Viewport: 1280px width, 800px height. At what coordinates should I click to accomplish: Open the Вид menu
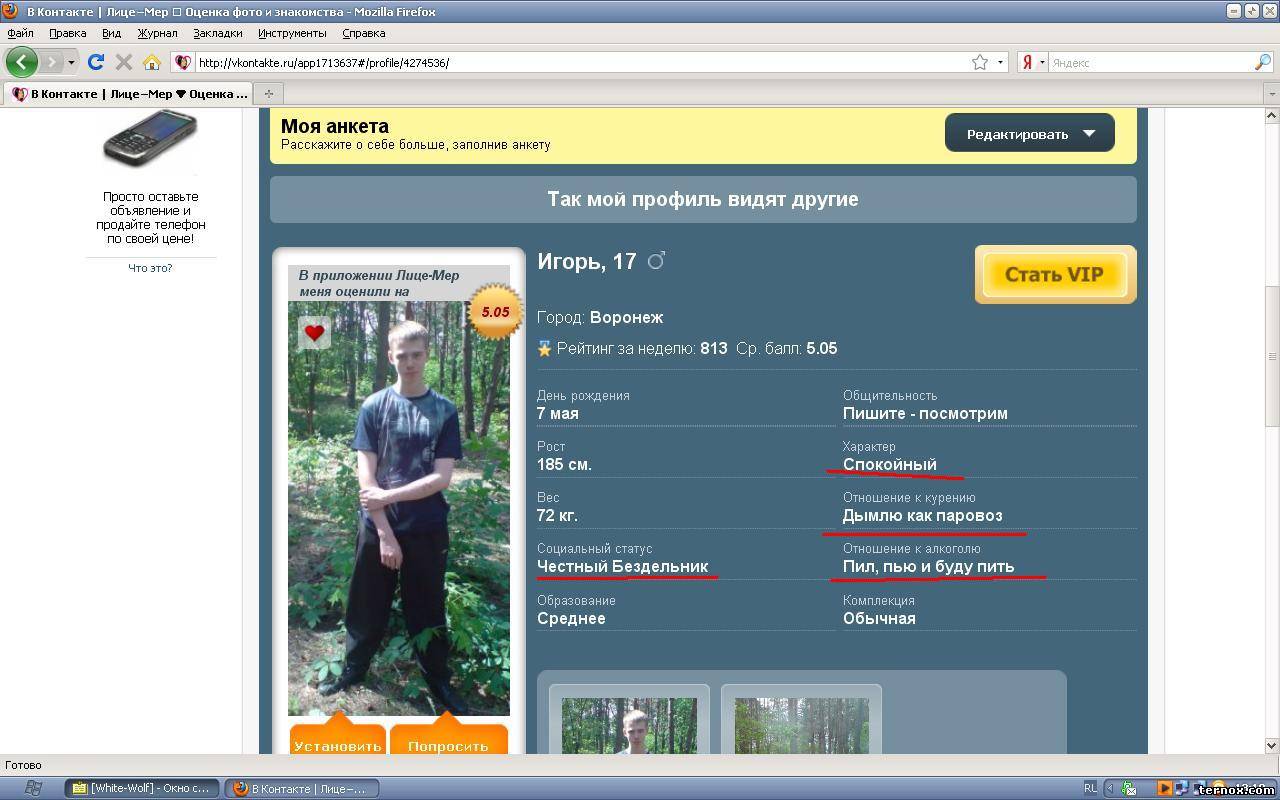[x=111, y=33]
